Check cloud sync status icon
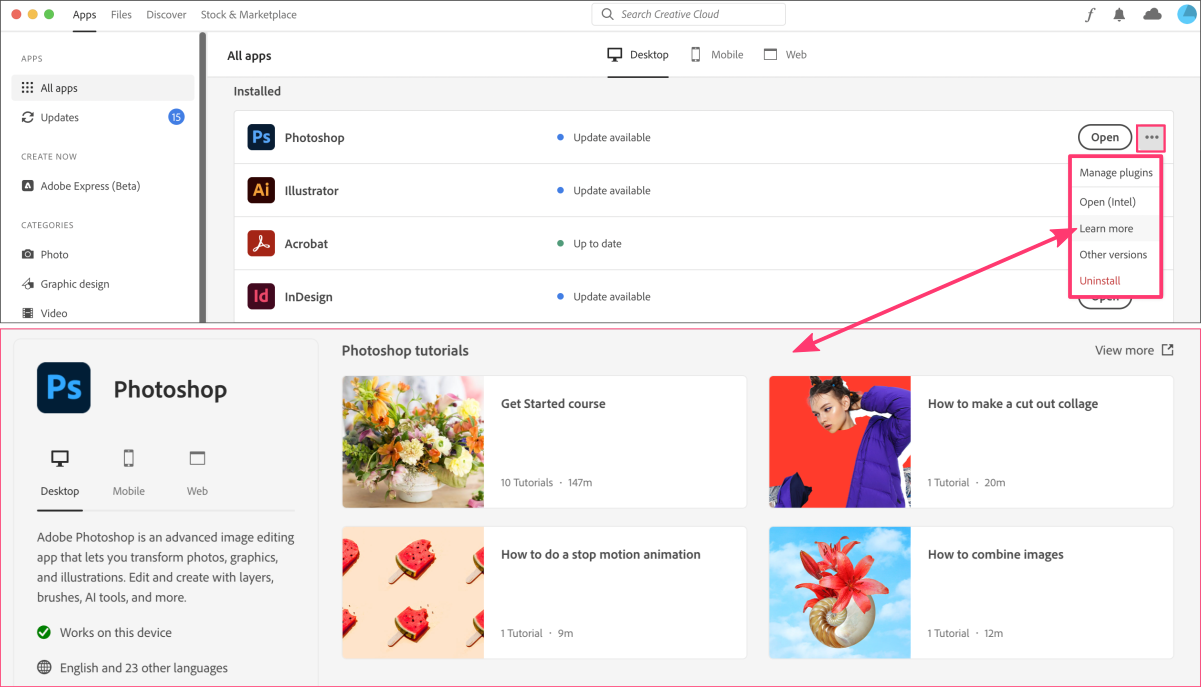 coord(1152,14)
